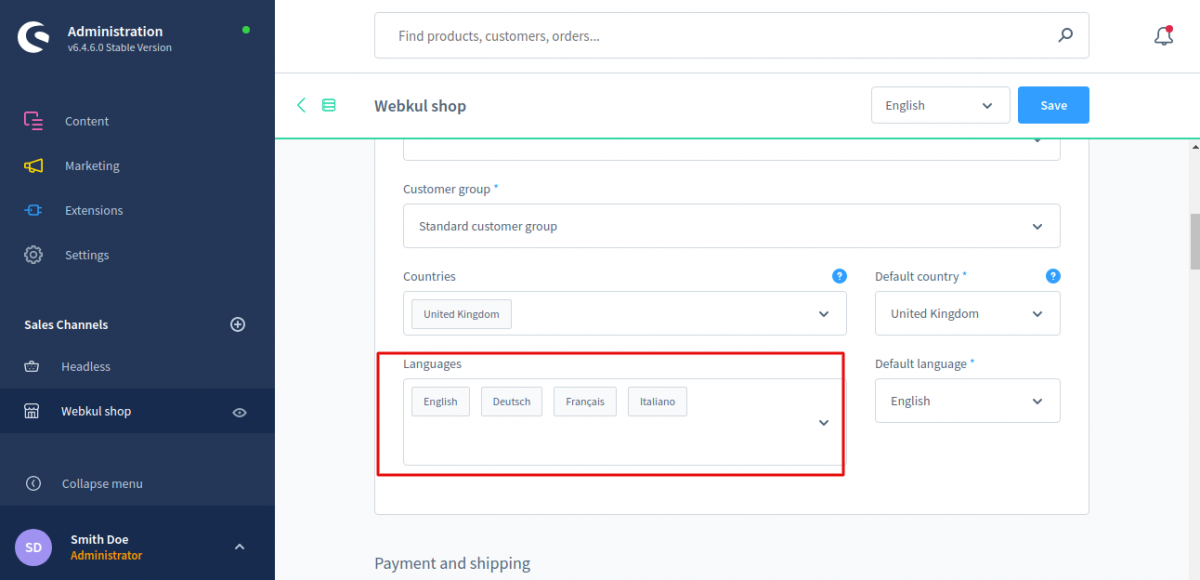
Task: Click the sales channel list icon beside back arrow
Action: point(329,105)
